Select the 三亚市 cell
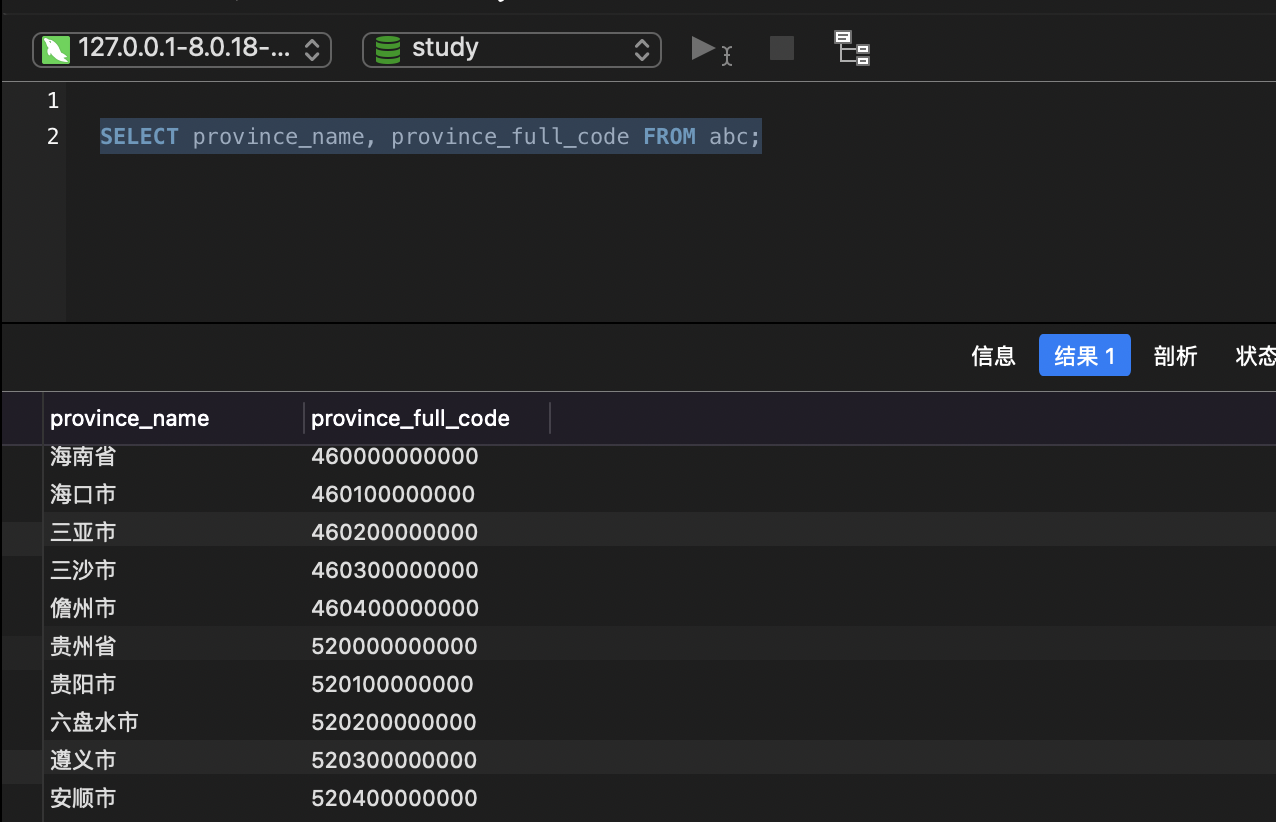This screenshot has width=1276, height=822. coord(83,532)
